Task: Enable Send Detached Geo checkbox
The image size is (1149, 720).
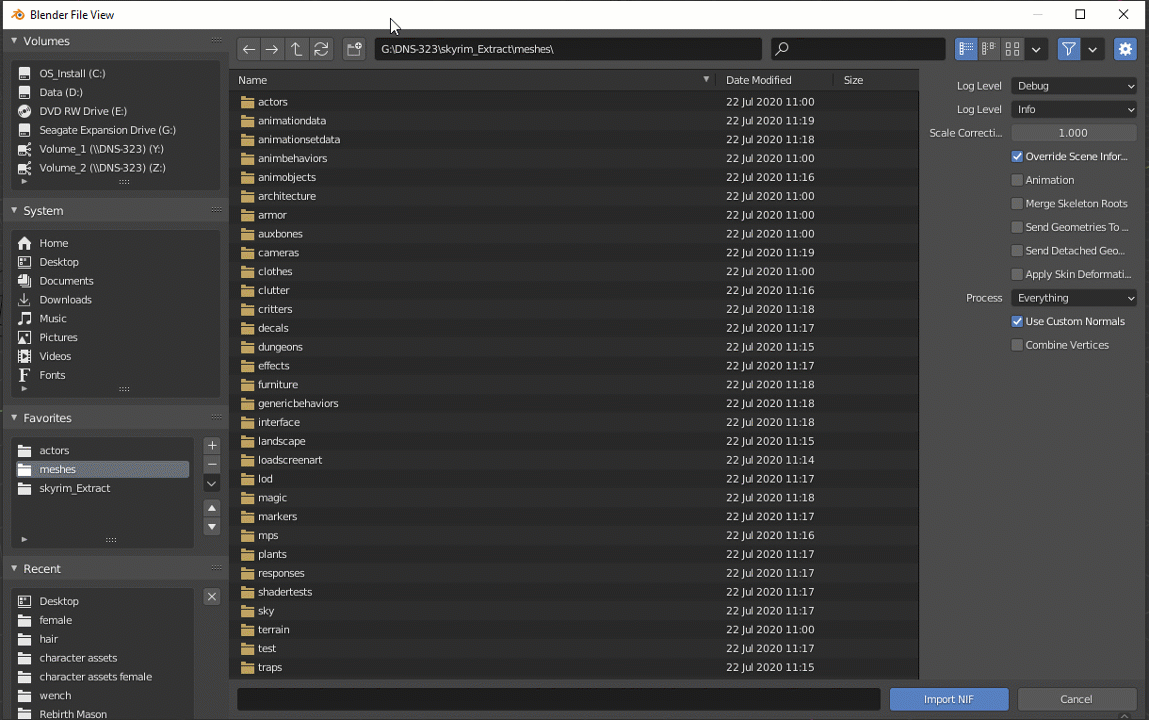Action: [1017, 250]
